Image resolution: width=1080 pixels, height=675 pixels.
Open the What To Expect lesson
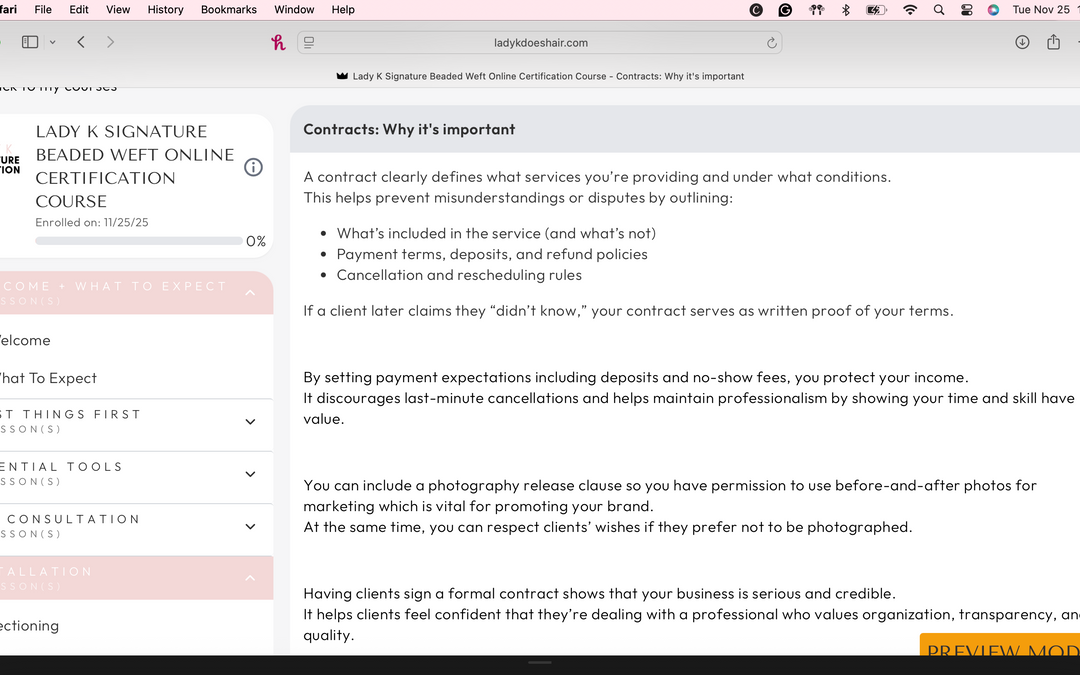pos(48,378)
